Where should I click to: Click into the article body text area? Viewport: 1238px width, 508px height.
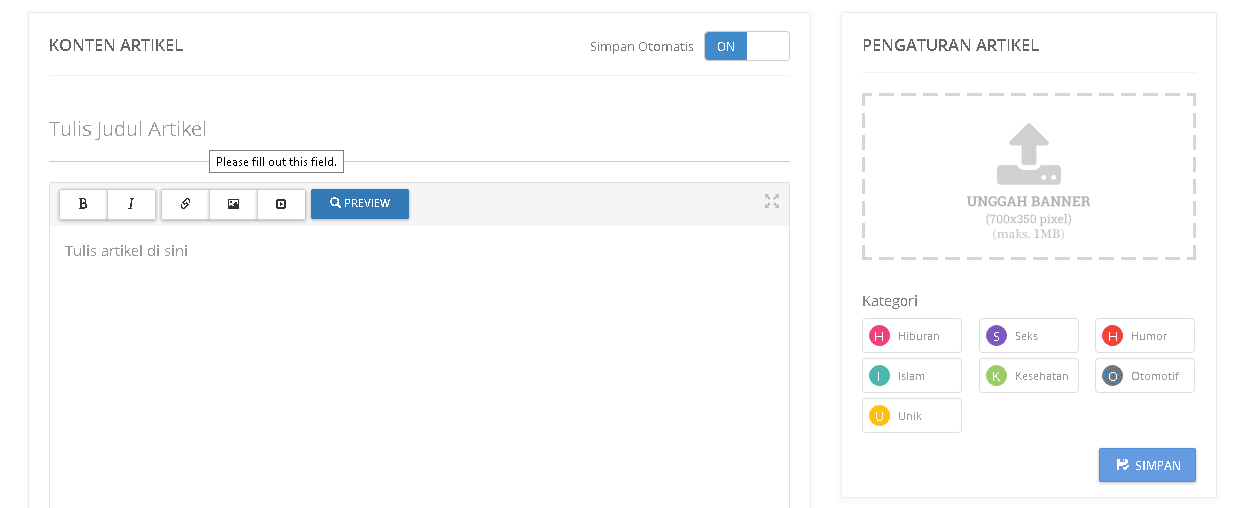419,365
